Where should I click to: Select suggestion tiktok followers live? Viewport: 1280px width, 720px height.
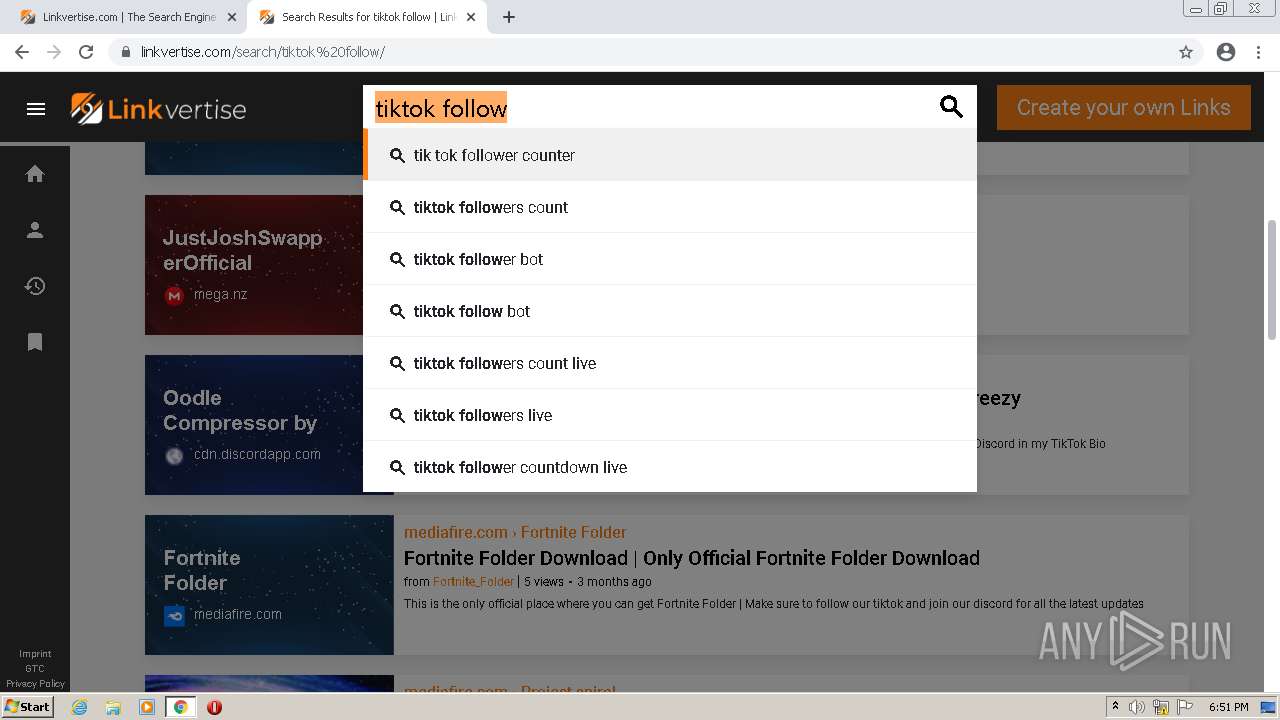coord(670,415)
